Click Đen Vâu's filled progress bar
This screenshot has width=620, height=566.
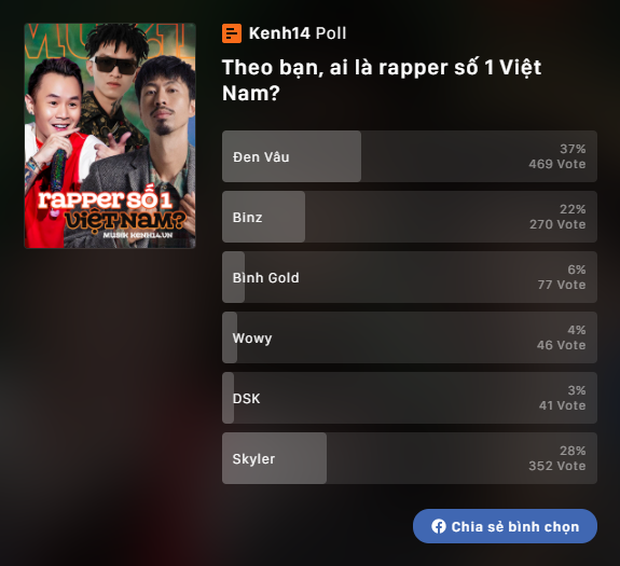pos(291,156)
